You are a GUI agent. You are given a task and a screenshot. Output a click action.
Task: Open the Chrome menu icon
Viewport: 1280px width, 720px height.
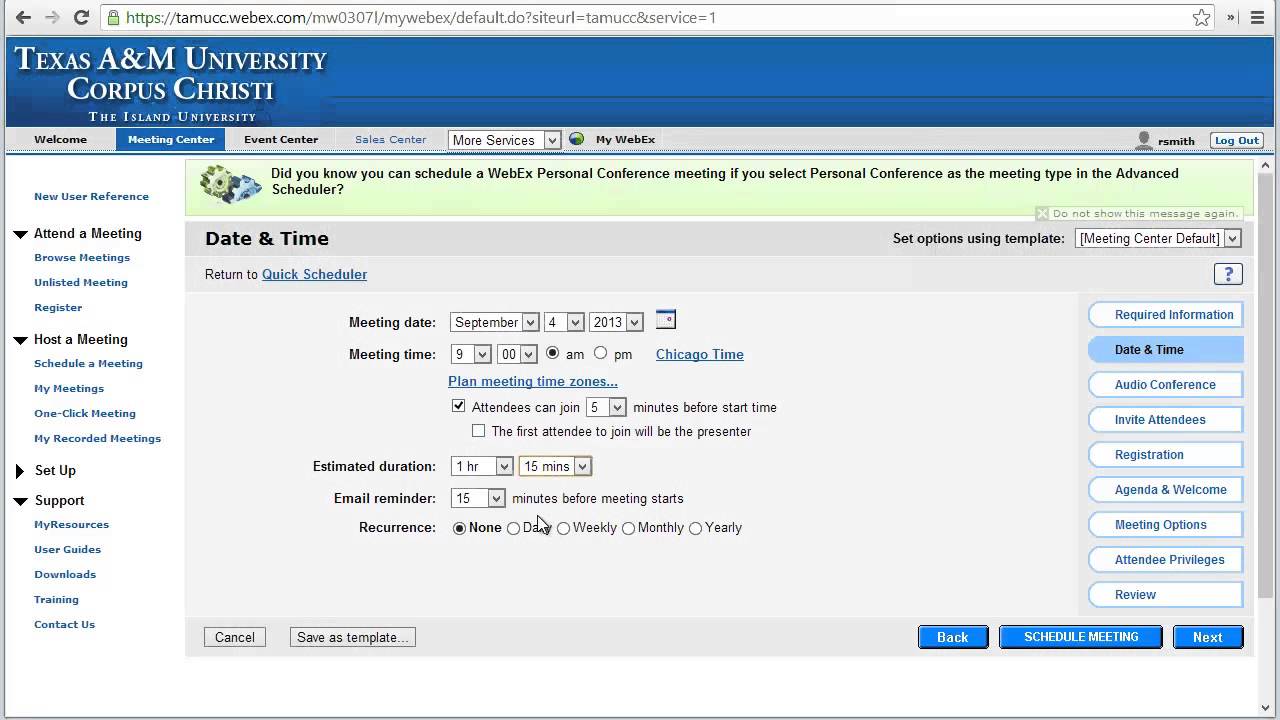1258,17
